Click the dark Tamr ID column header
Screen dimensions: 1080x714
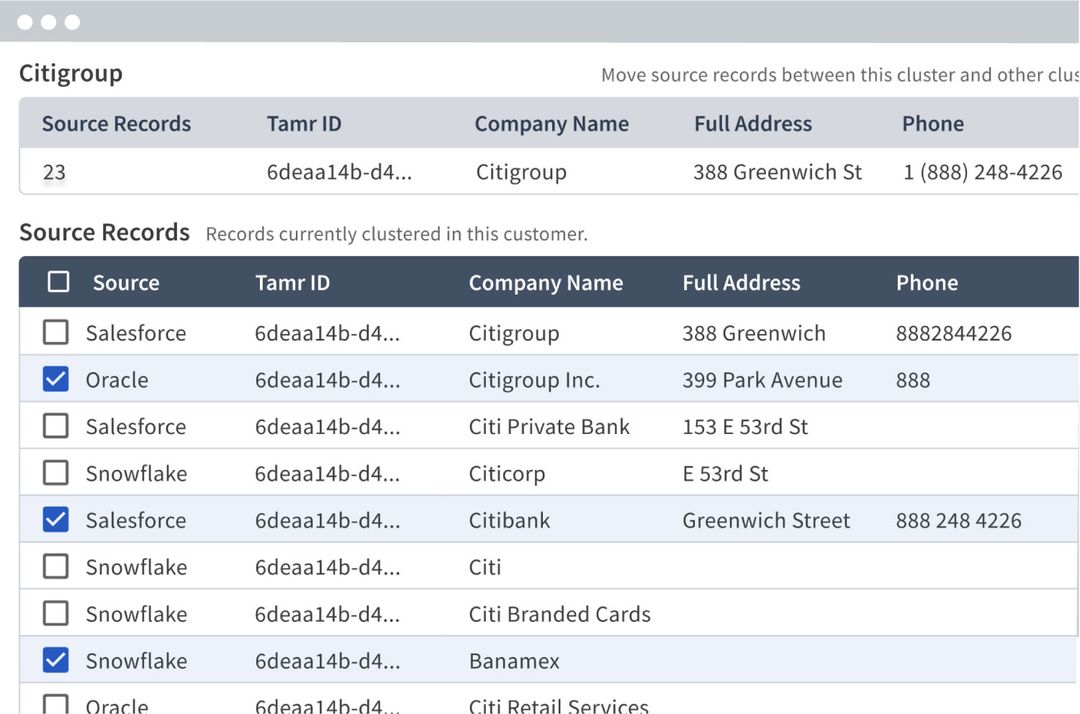292,282
